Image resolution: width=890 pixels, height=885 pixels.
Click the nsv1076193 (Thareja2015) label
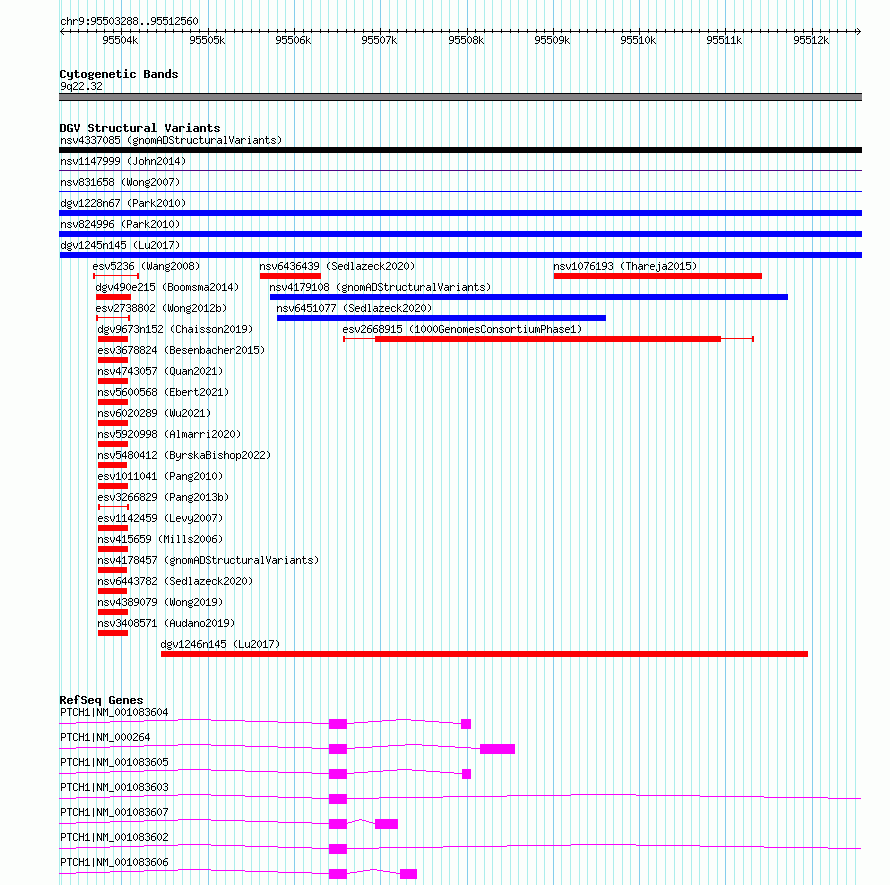coord(625,266)
